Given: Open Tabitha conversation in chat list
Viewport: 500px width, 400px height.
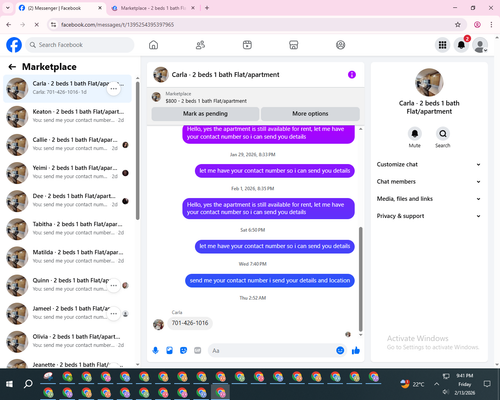Looking at the screenshot, I should coord(67,229).
